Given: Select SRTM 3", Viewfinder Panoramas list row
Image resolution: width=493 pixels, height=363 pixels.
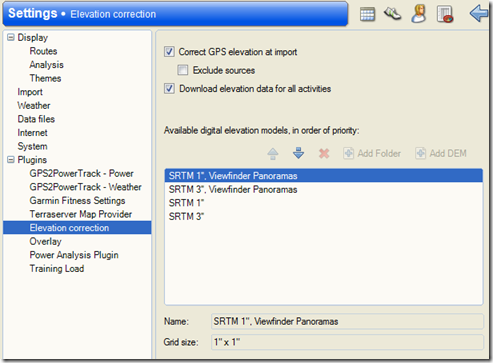Looking at the screenshot, I should point(323,189).
